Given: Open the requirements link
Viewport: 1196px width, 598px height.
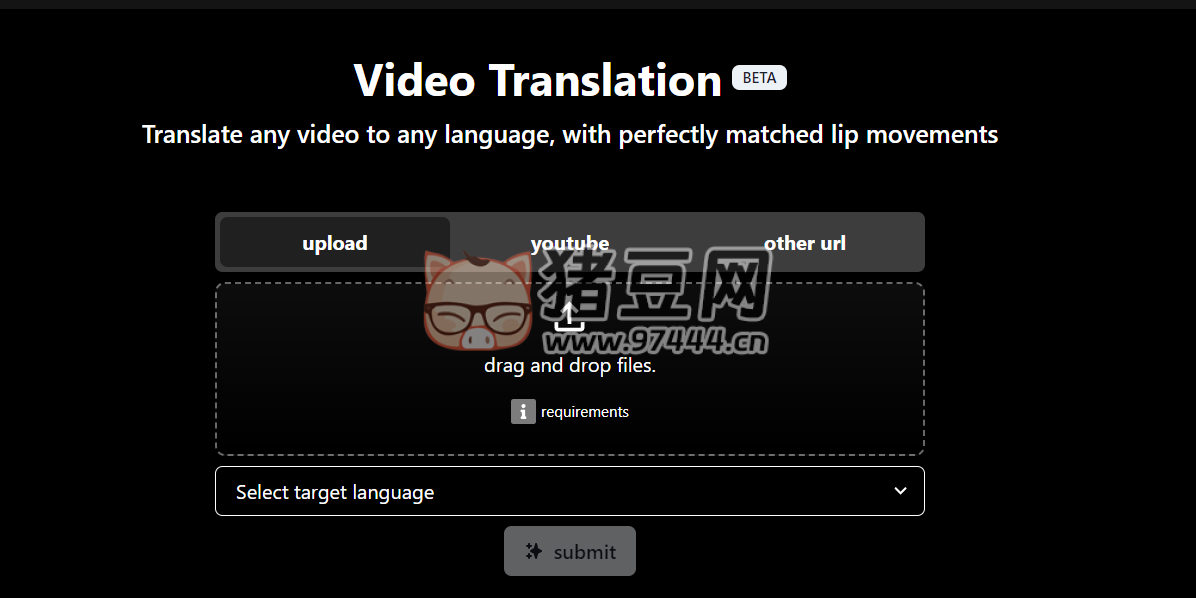Looking at the screenshot, I should [585, 412].
